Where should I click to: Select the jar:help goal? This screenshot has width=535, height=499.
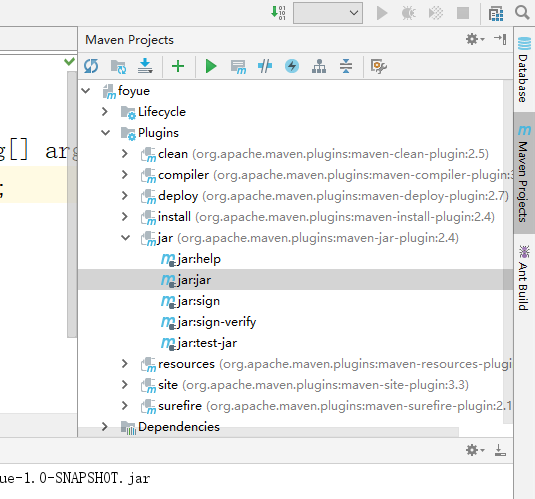(199, 259)
